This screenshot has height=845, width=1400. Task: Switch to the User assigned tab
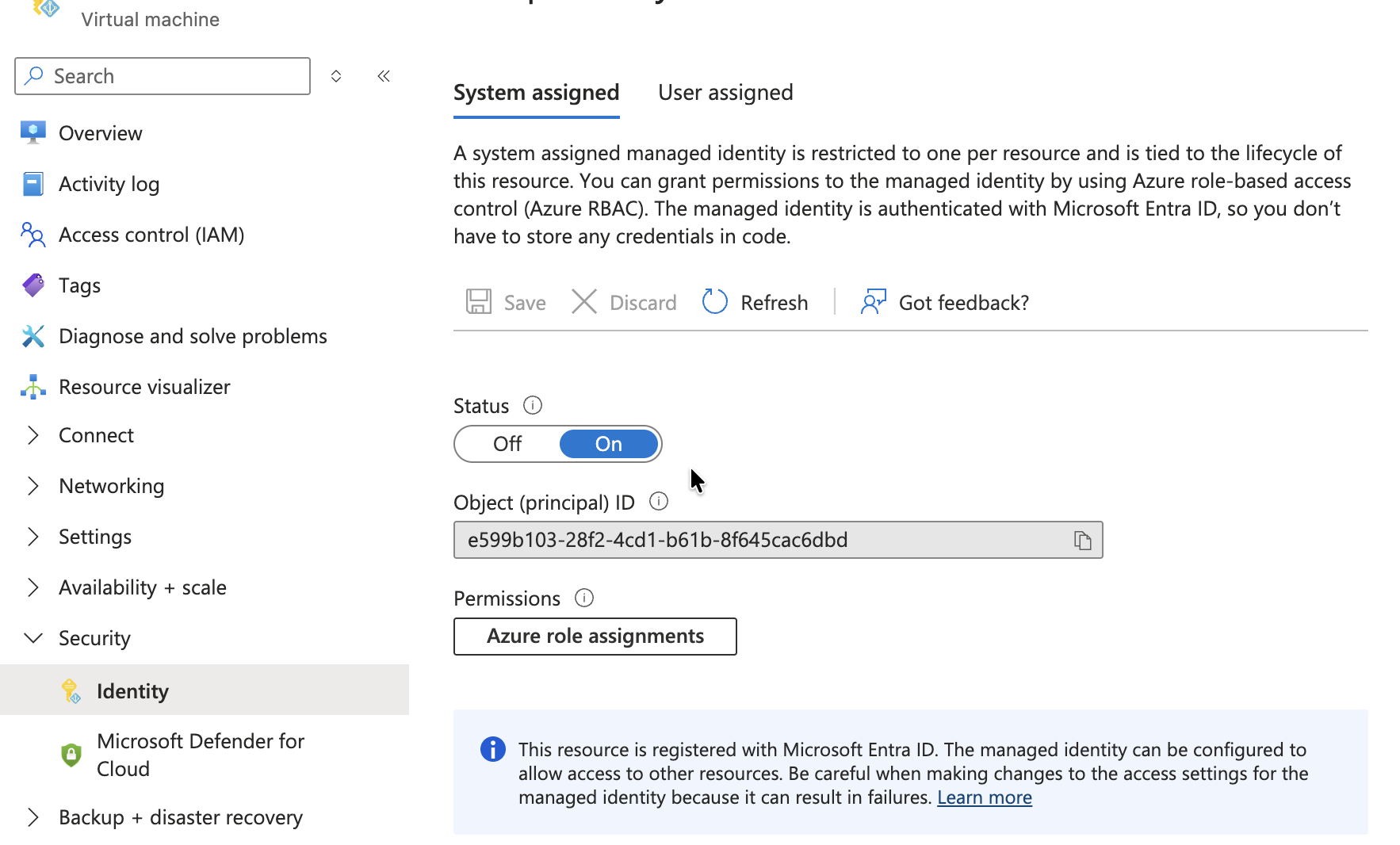click(x=725, y=92)
